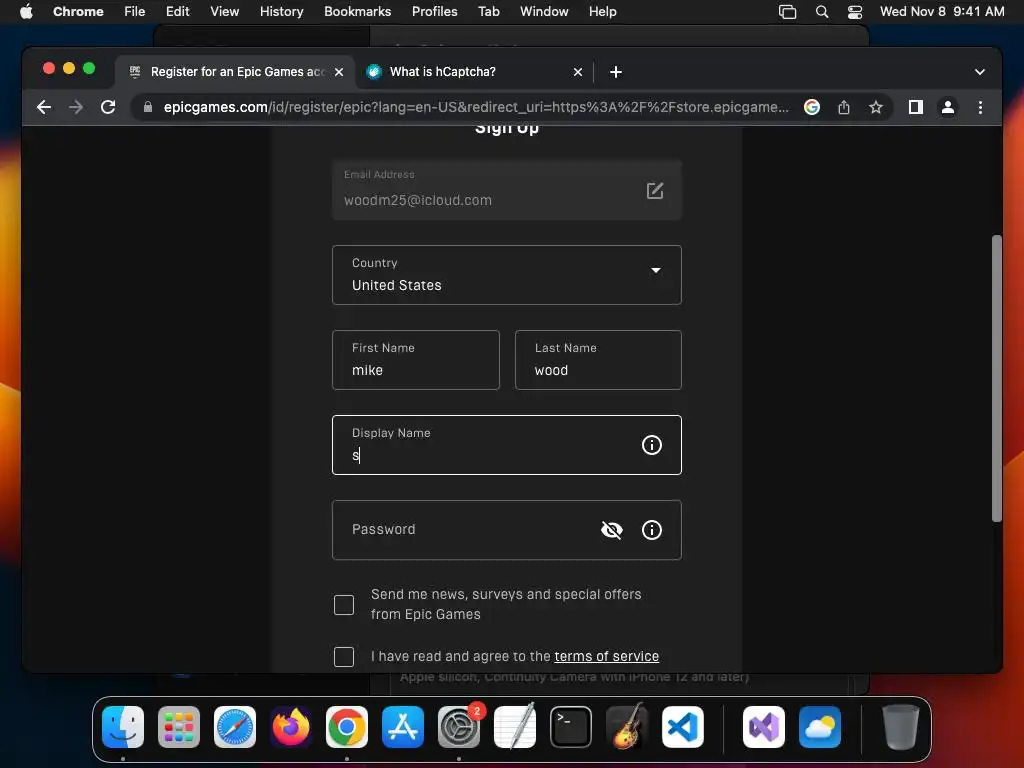This screenshot has width=1024, height=768.
Task: Click the browser address bar URL
Action: point(476,107)
